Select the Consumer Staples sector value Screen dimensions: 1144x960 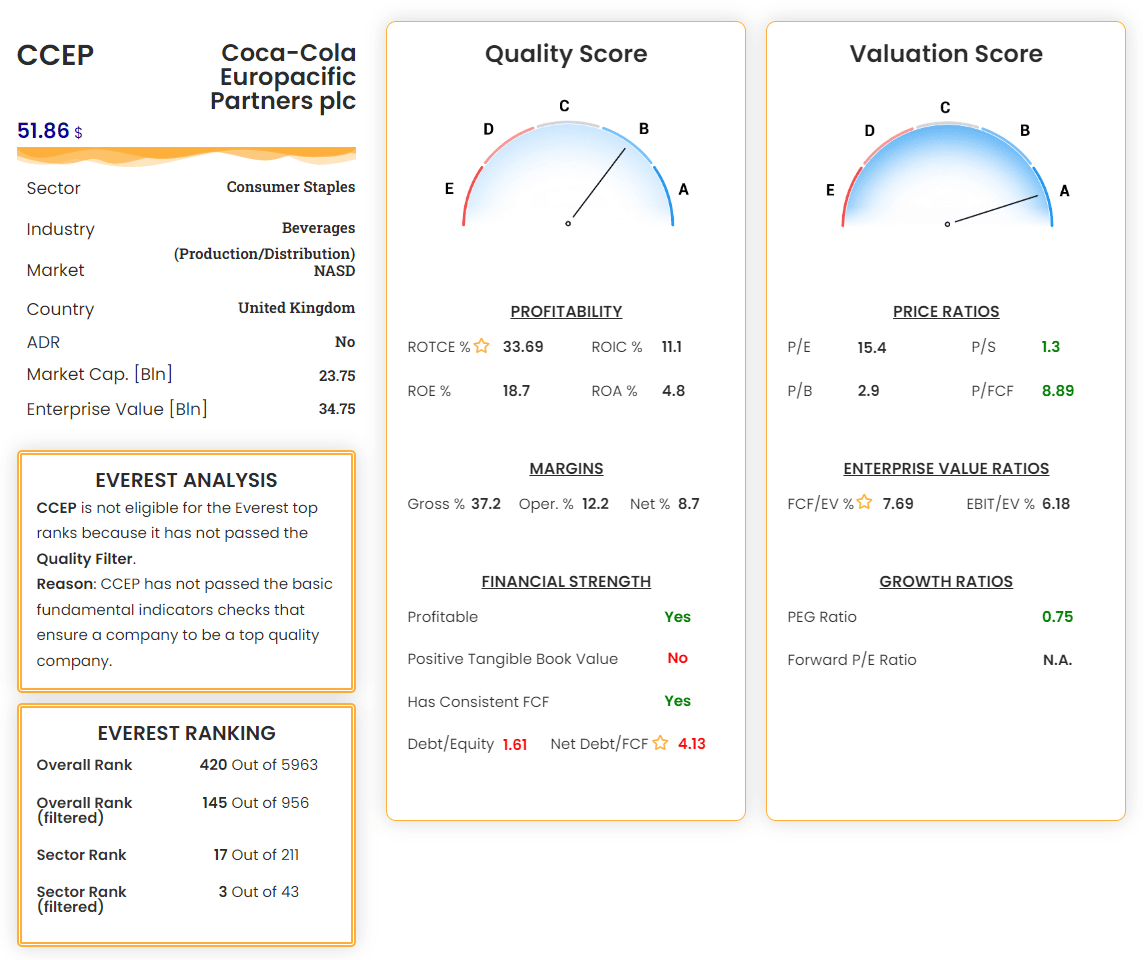[x=290, y=187]
